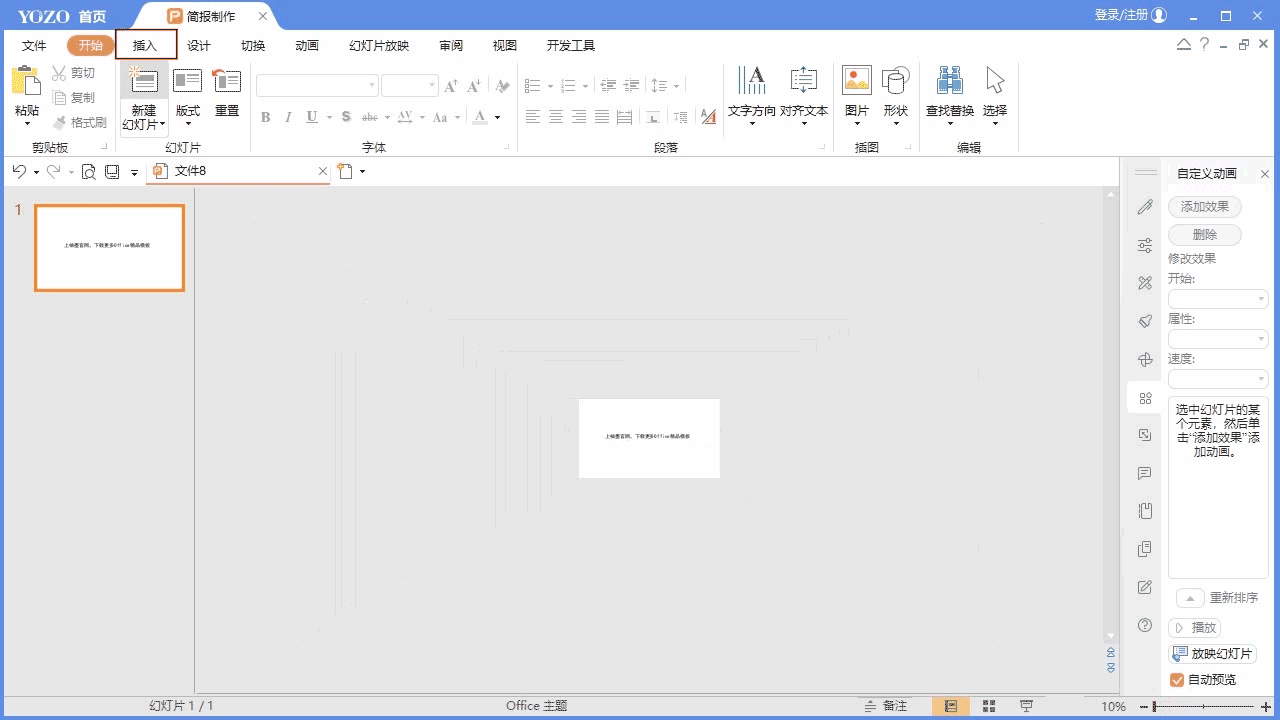The image size is (1280, 720).
Task: Open the Shapes (形状) gallery
Action: coord(895,84)
